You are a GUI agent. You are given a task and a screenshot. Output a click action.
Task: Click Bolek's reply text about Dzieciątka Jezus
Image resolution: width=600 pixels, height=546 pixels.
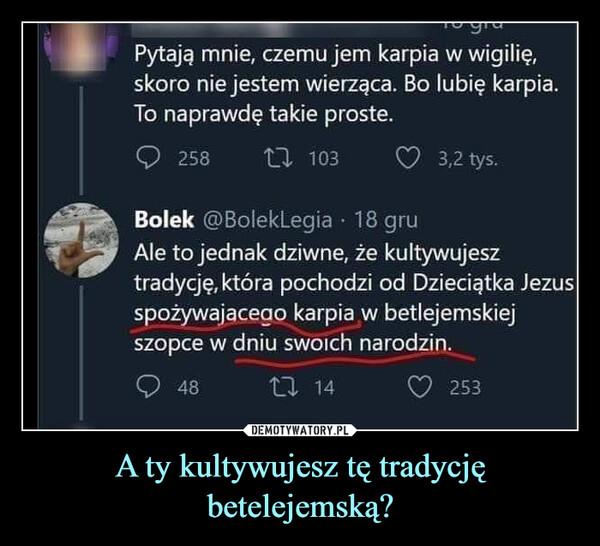point(354,298)
